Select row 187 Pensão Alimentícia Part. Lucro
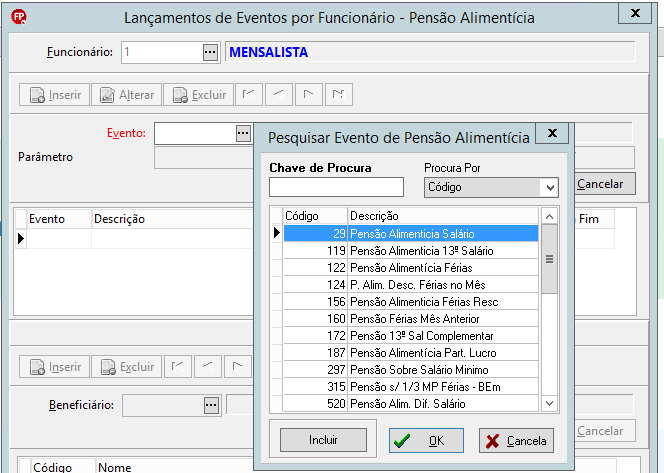 tap(411, 353)
